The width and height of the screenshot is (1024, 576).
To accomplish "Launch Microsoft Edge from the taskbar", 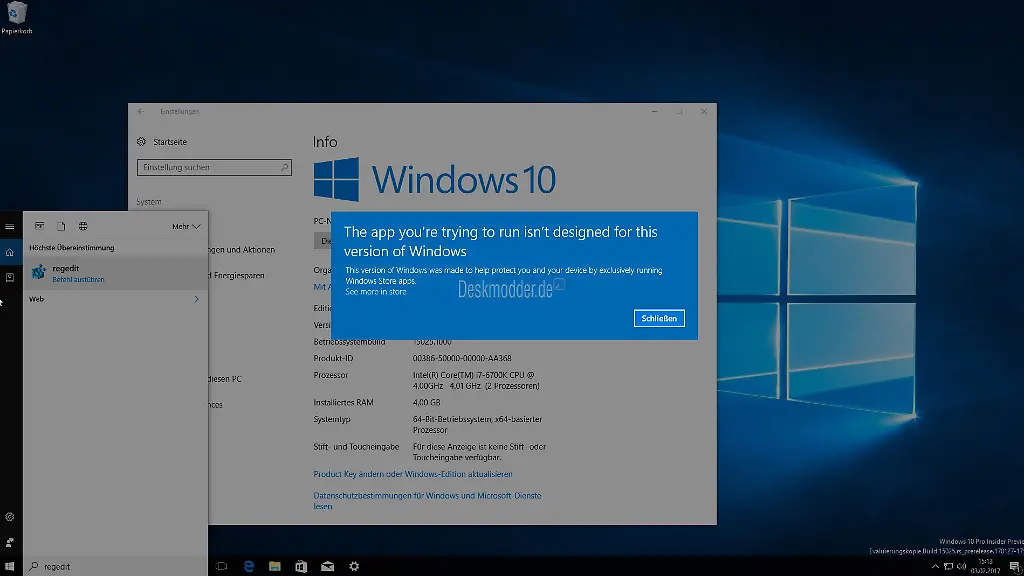I will click(x=248, y=566).
